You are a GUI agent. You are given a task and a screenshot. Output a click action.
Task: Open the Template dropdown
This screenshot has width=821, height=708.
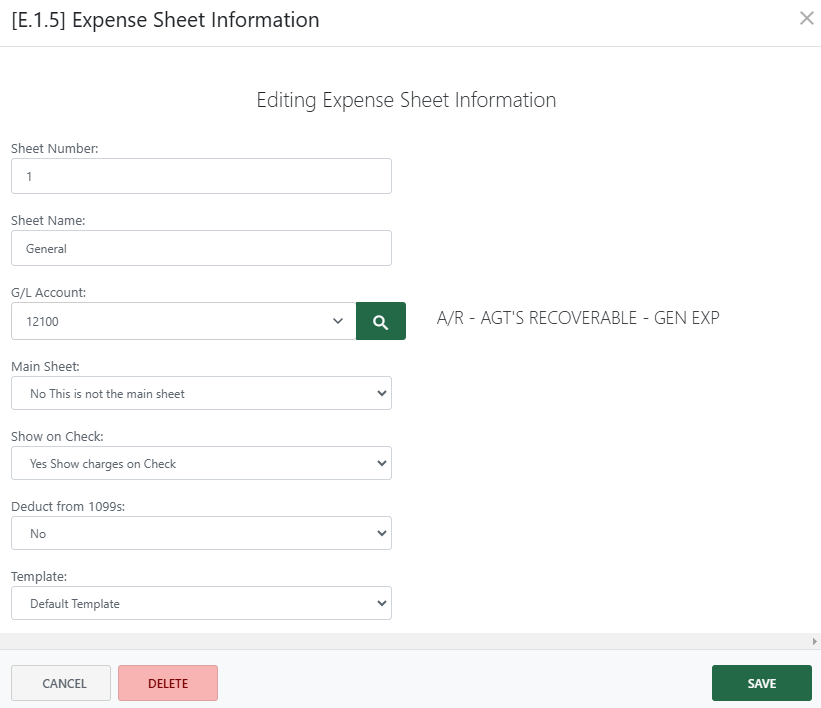[201, 603]
